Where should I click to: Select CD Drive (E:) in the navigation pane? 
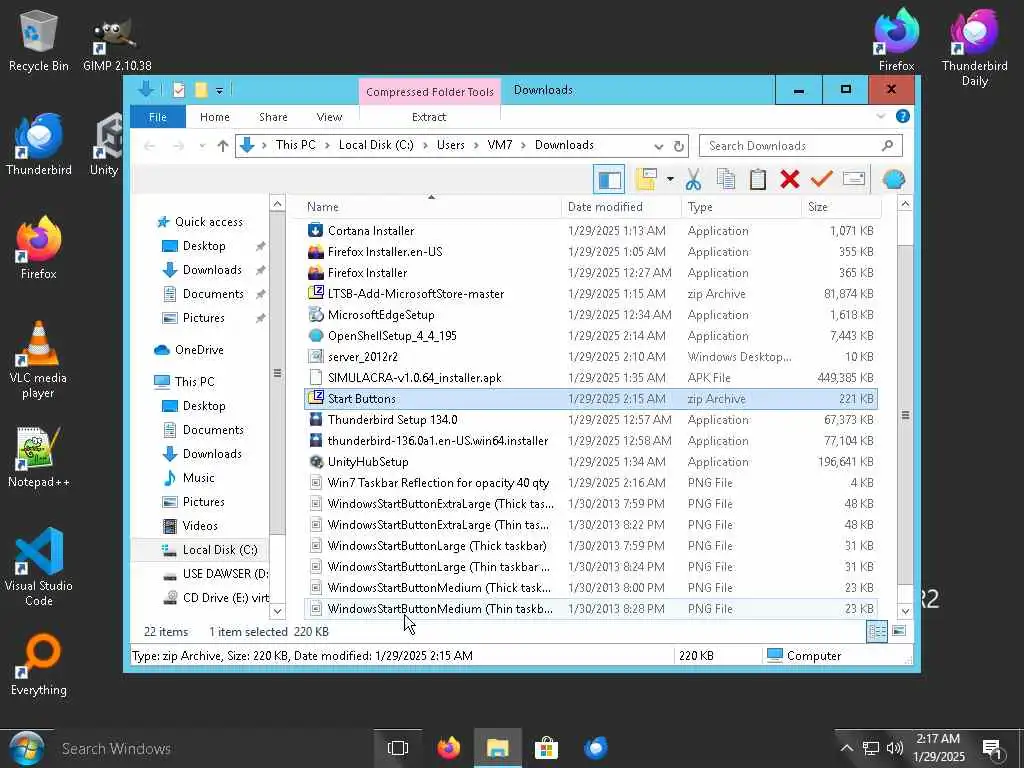point(216,598)
